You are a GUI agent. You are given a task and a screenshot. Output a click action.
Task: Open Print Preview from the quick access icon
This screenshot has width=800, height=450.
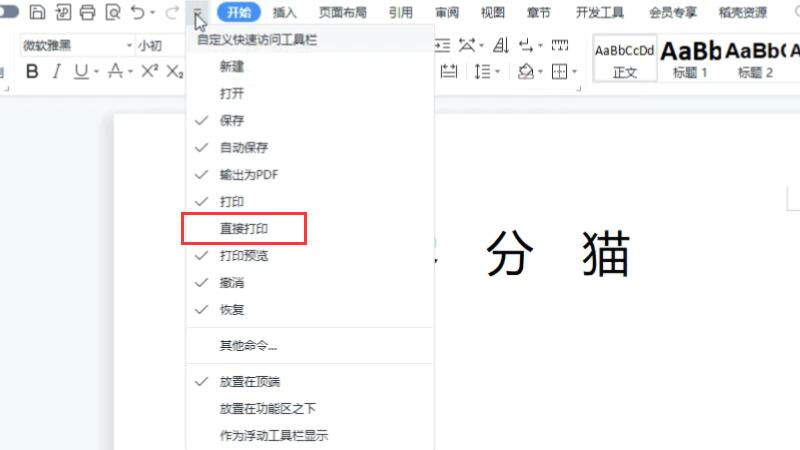(x=112, y=12)
